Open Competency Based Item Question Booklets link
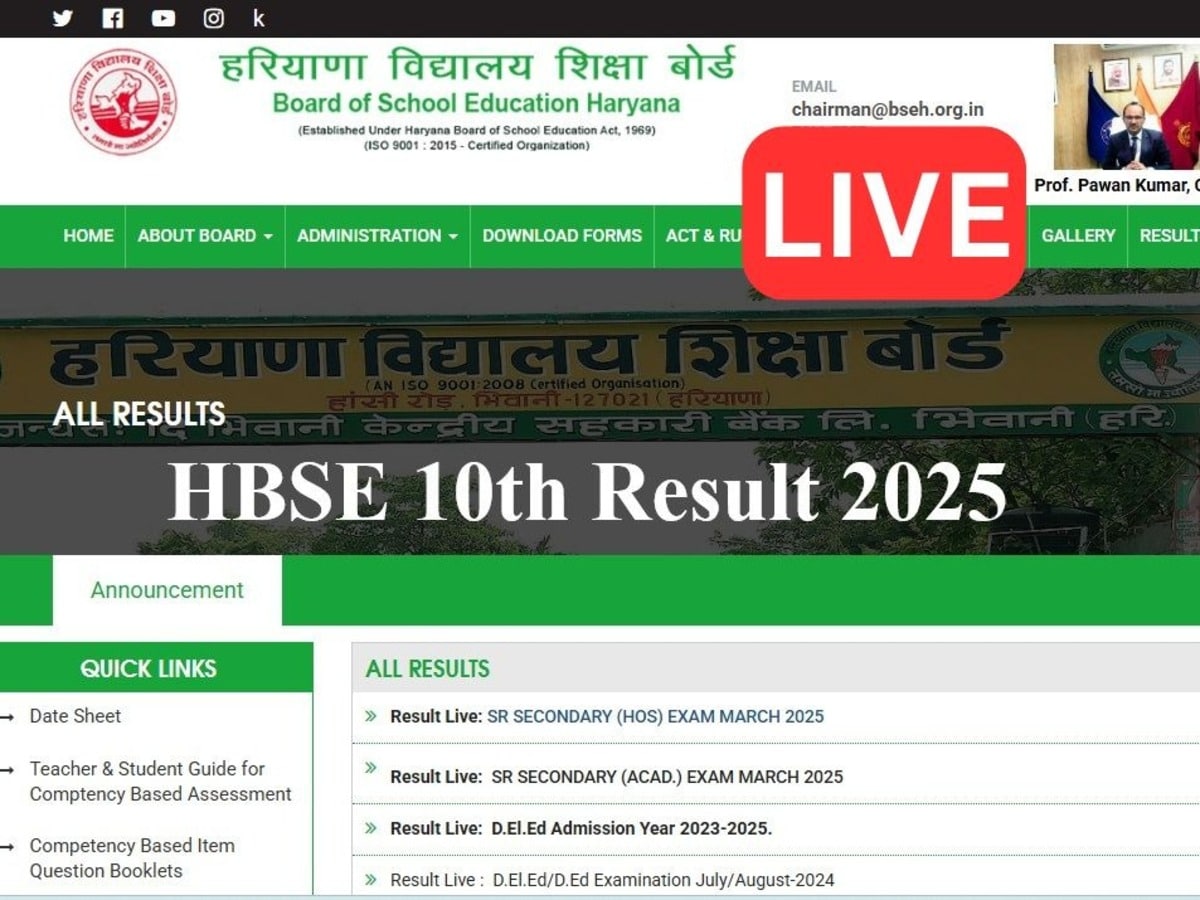 pos(132,858)
